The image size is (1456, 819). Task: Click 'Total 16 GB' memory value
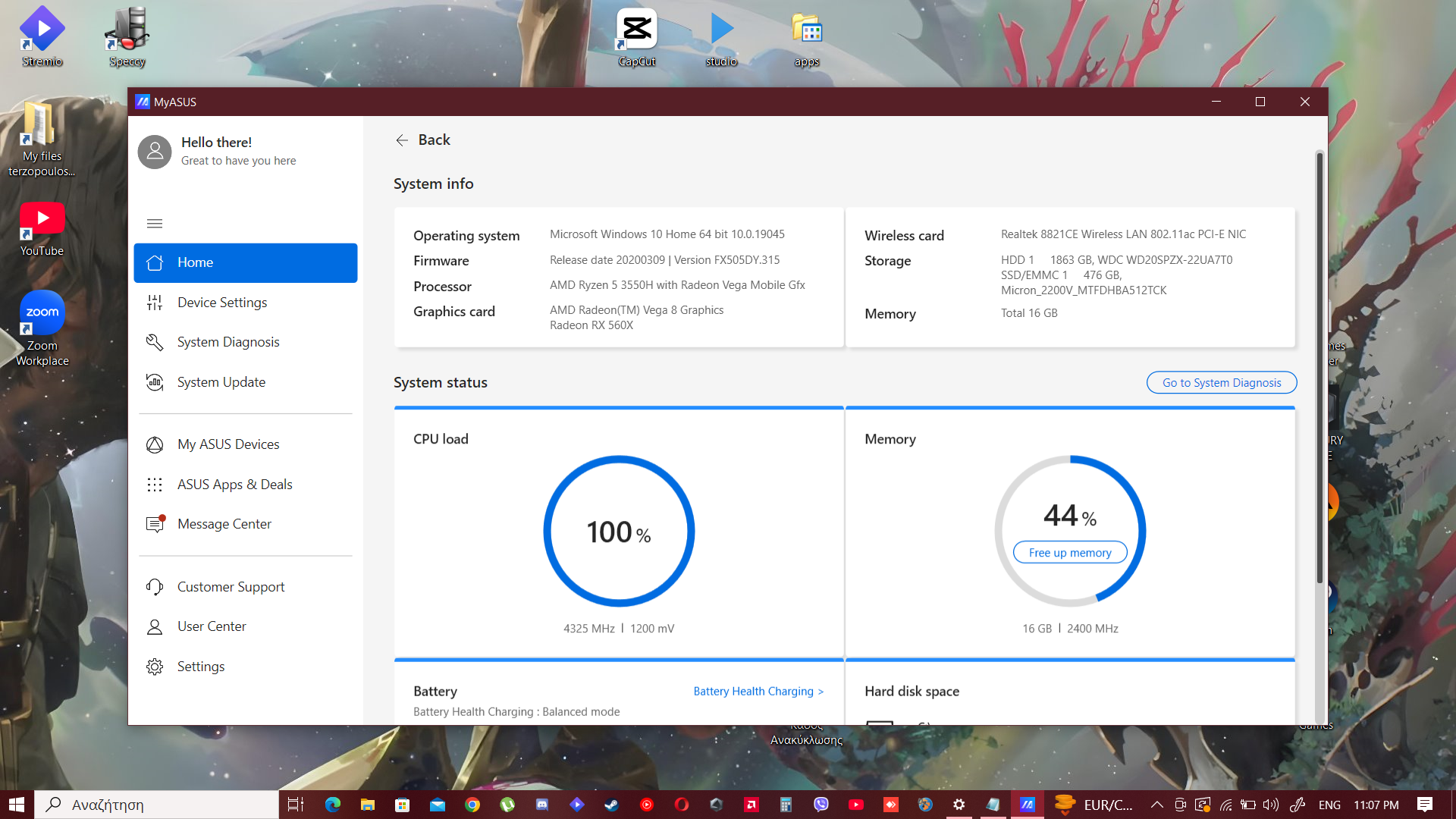coord(1029,313)
